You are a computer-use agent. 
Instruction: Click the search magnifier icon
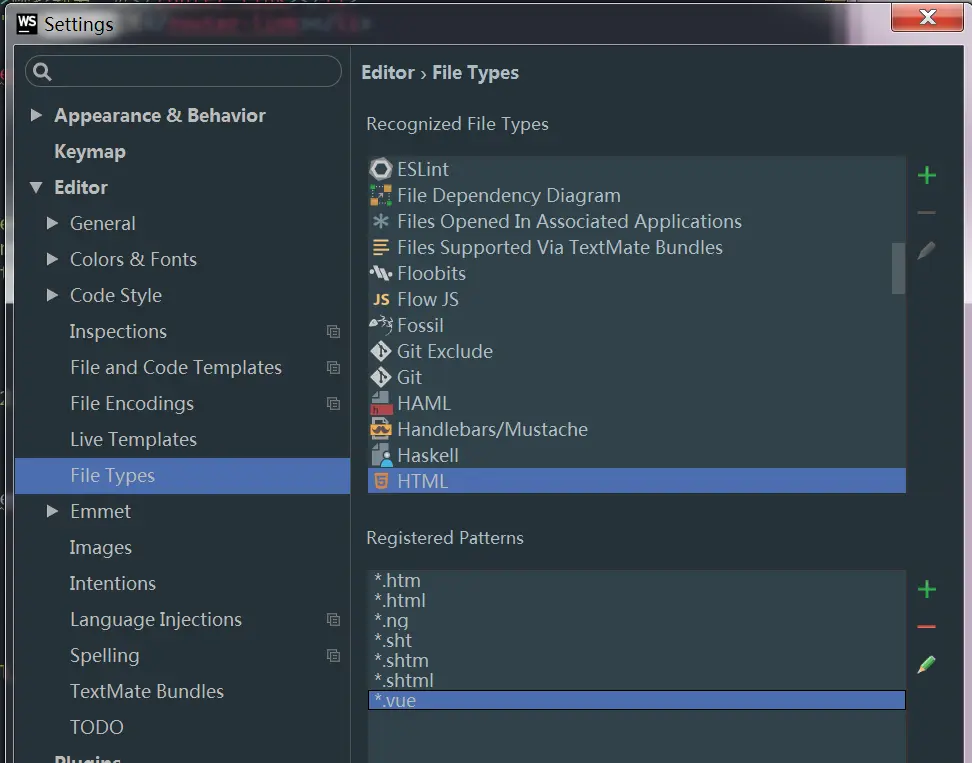(42, 72)
